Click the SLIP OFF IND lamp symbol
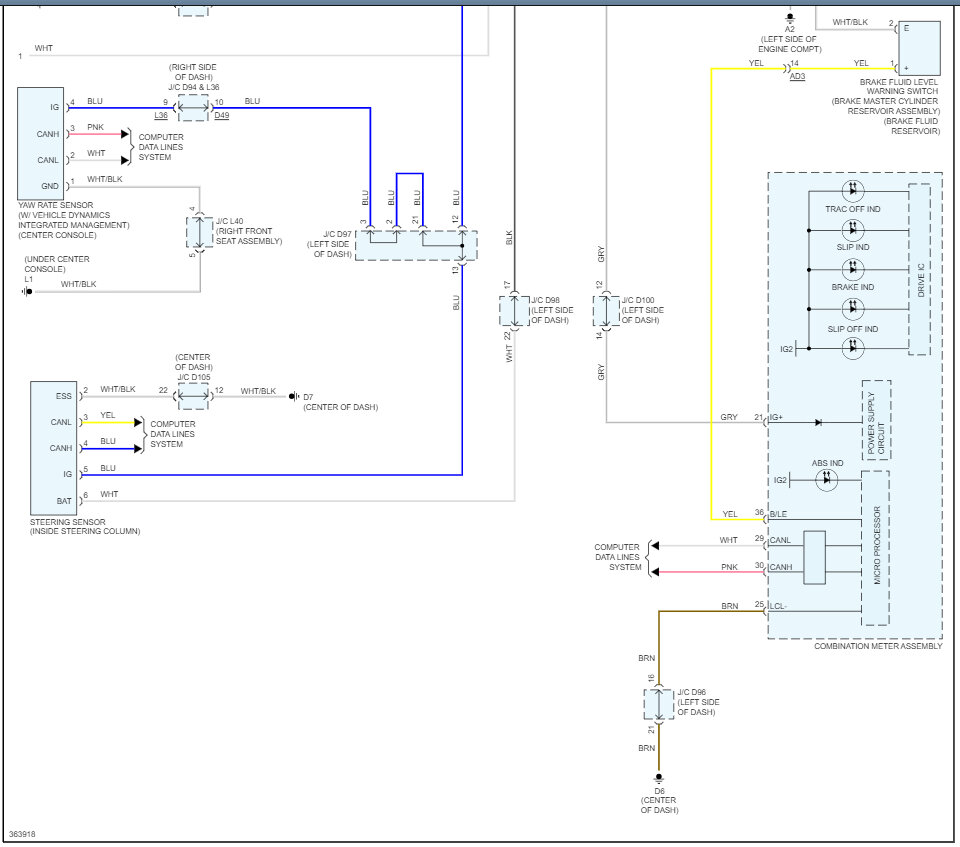This screenshot has height=847, width=960. [851, 309]
